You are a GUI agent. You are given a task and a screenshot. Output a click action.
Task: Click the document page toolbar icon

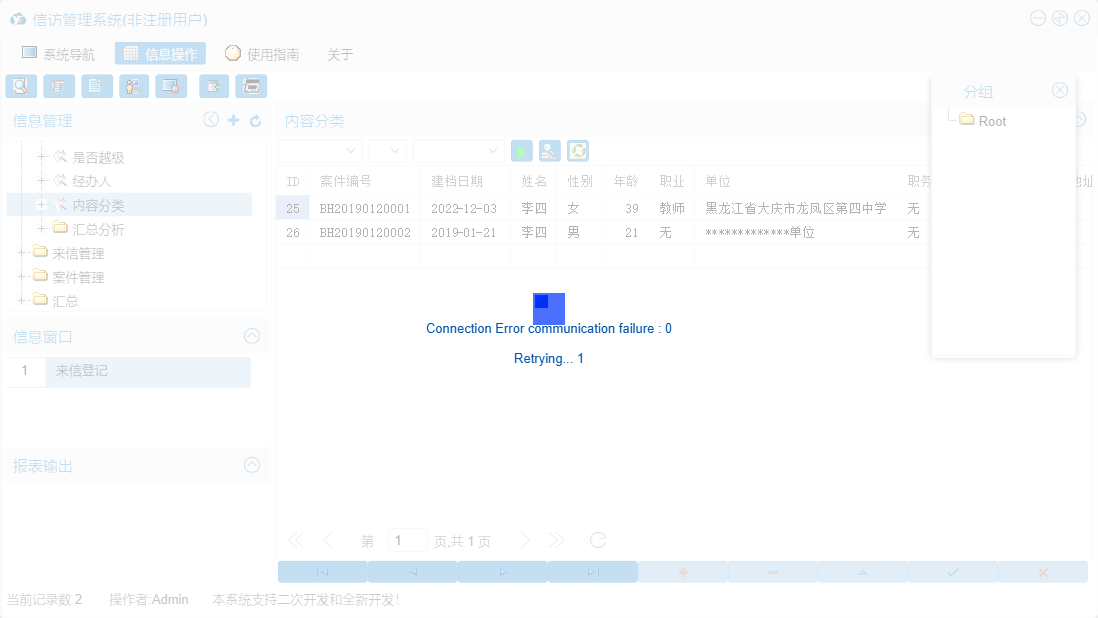(96, 86)
